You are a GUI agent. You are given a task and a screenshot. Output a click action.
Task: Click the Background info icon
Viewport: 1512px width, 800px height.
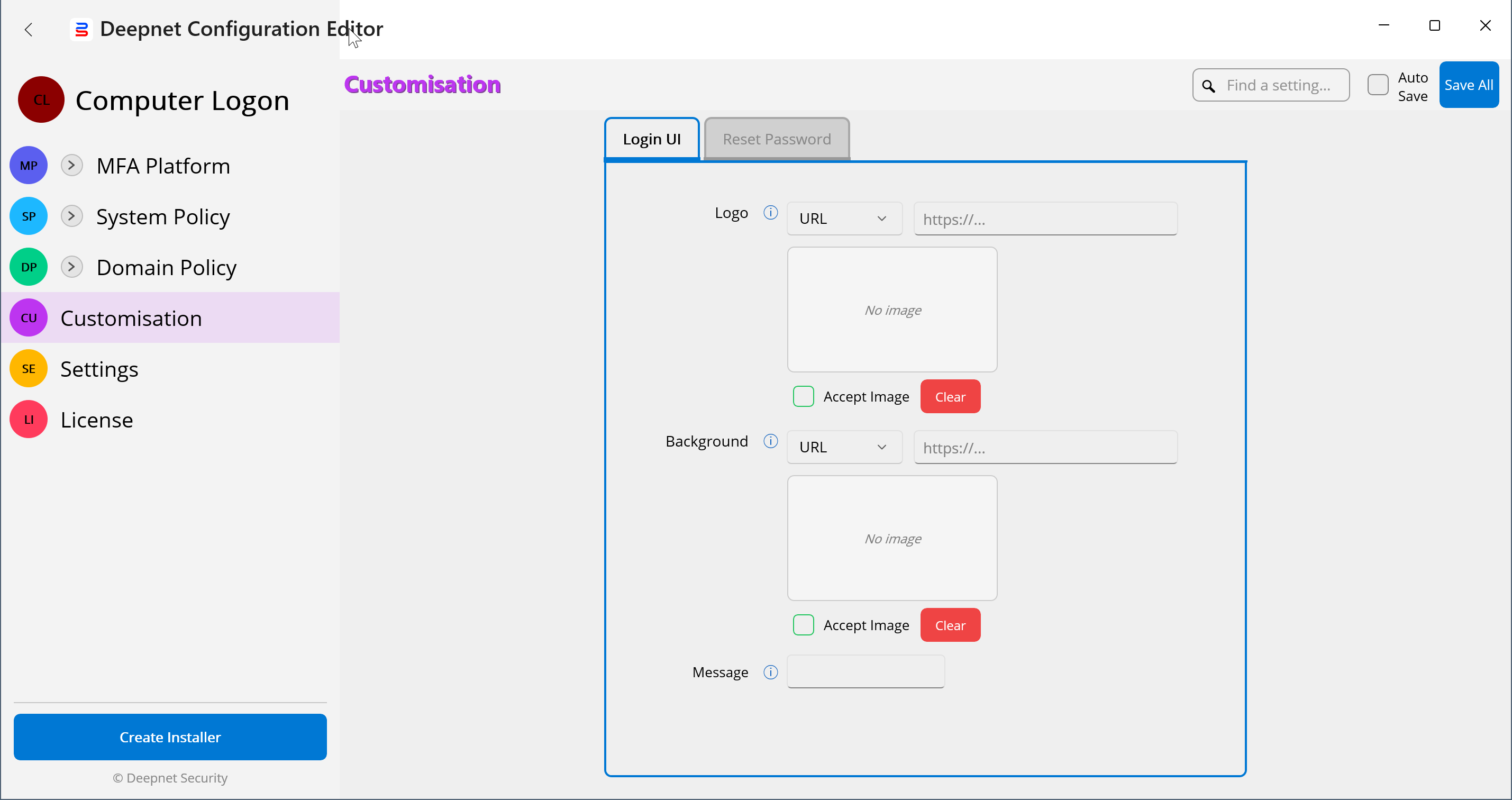click(x=770, y=441)
